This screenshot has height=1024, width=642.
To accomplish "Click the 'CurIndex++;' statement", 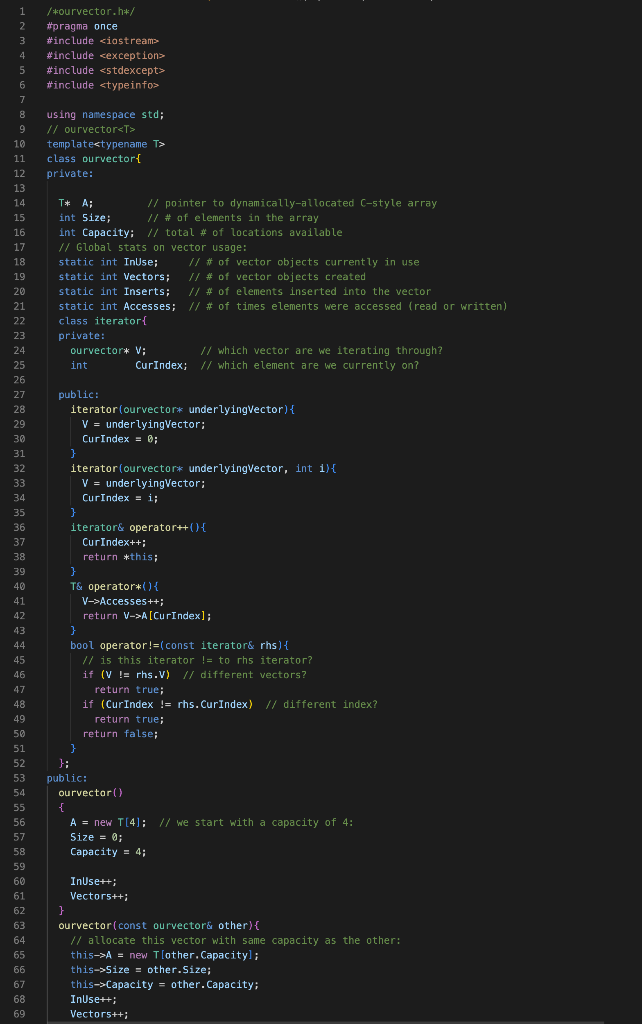I will pos(114,542).
